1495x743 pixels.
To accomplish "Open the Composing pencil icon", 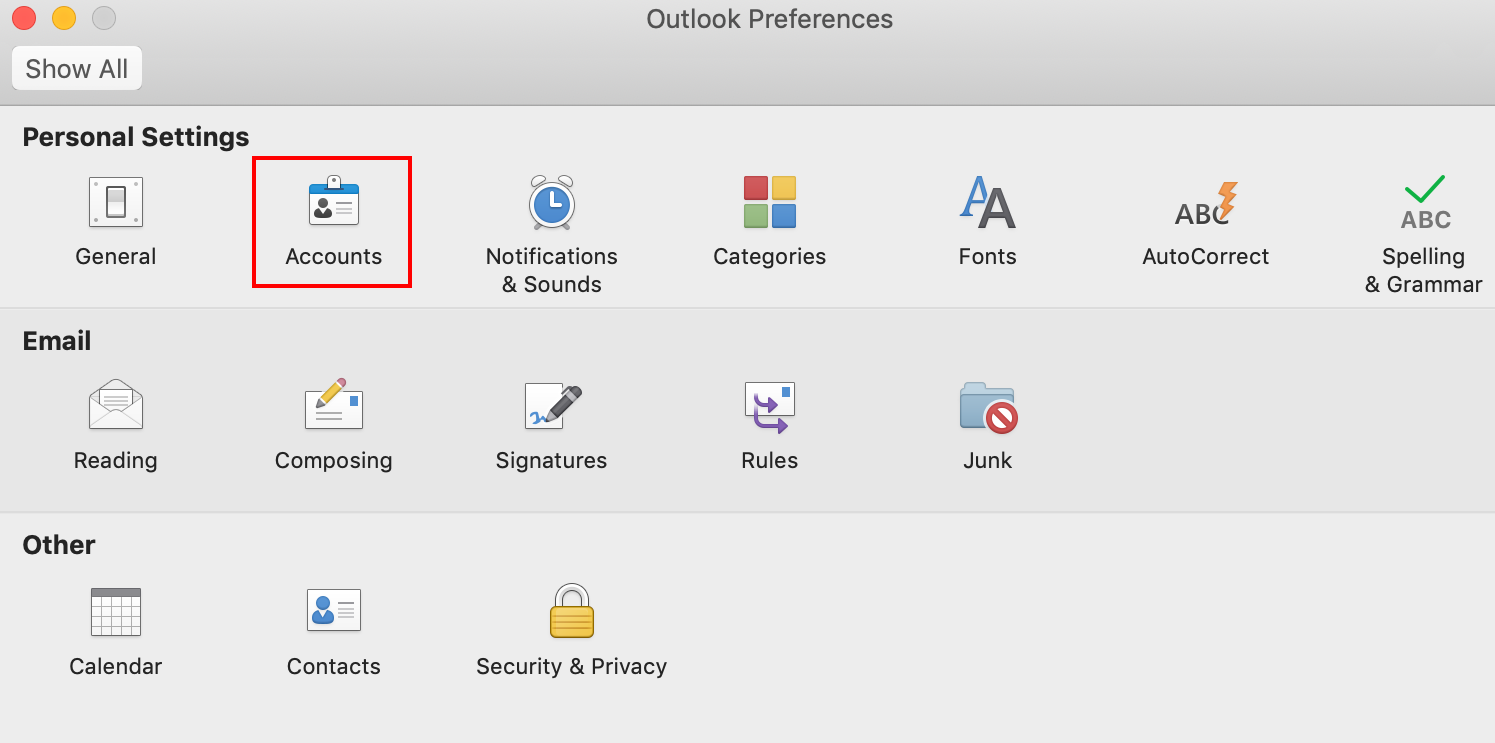I will [x=333, y=404].
